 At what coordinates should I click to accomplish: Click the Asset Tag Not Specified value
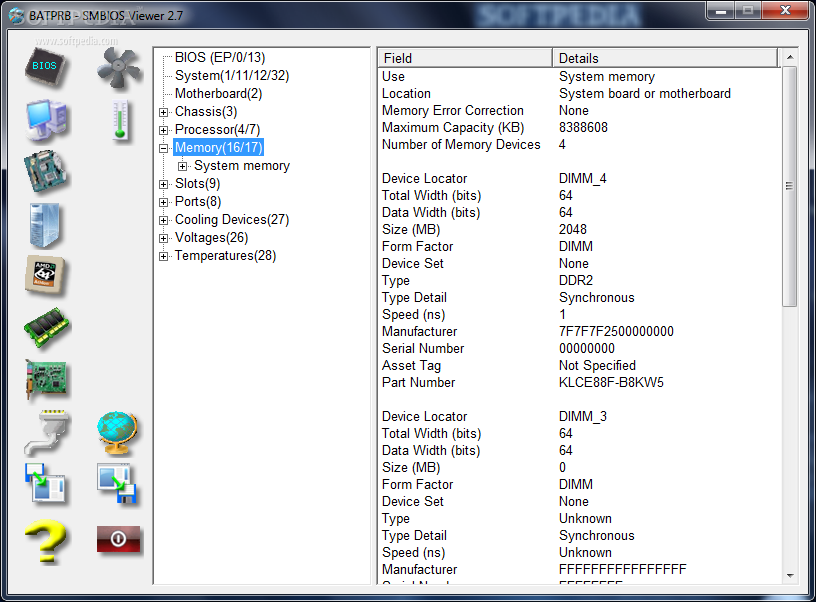point(597,365)
